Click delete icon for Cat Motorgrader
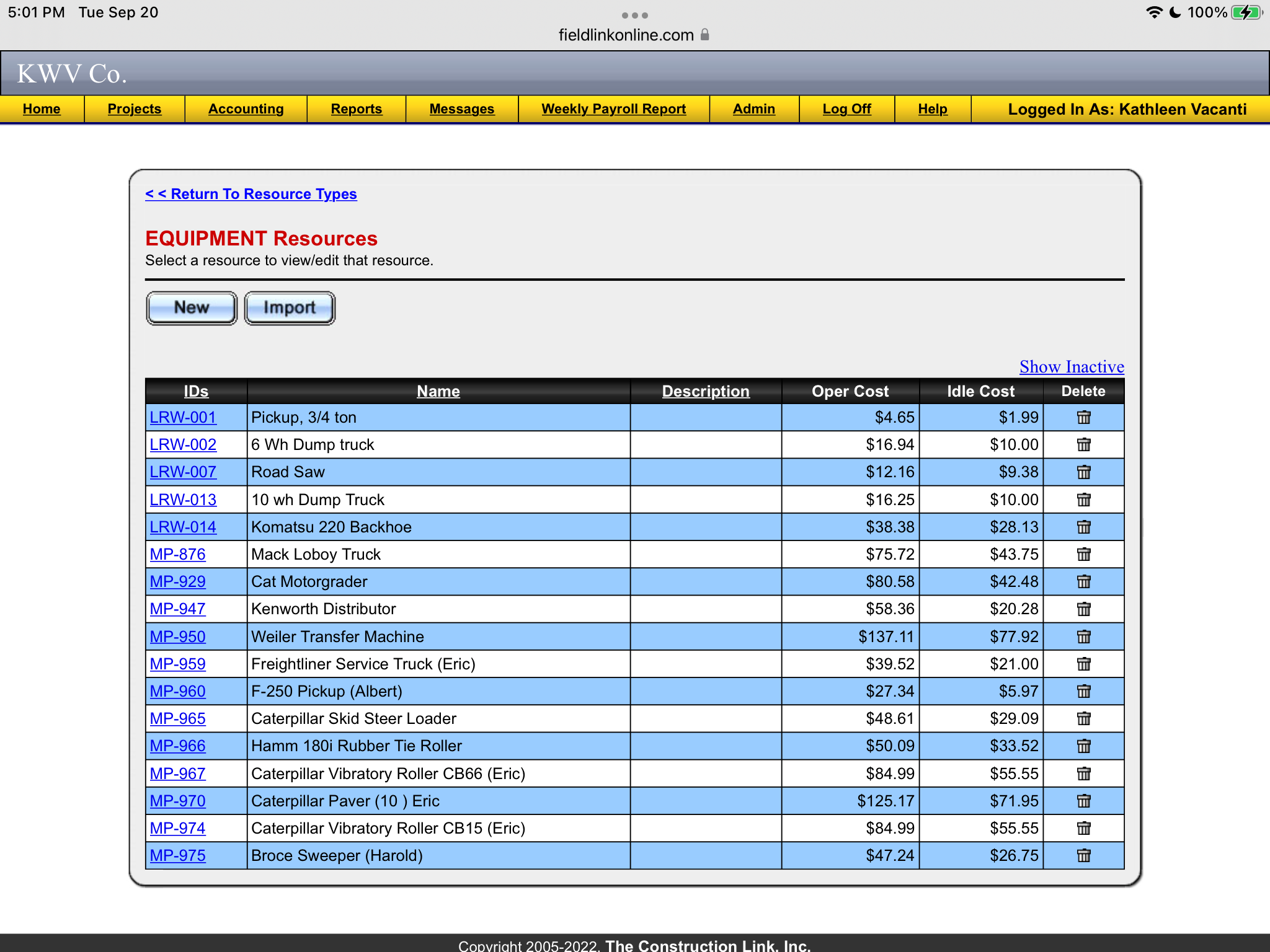Viewport: 1270px width, 952px height. [1084, 581]
